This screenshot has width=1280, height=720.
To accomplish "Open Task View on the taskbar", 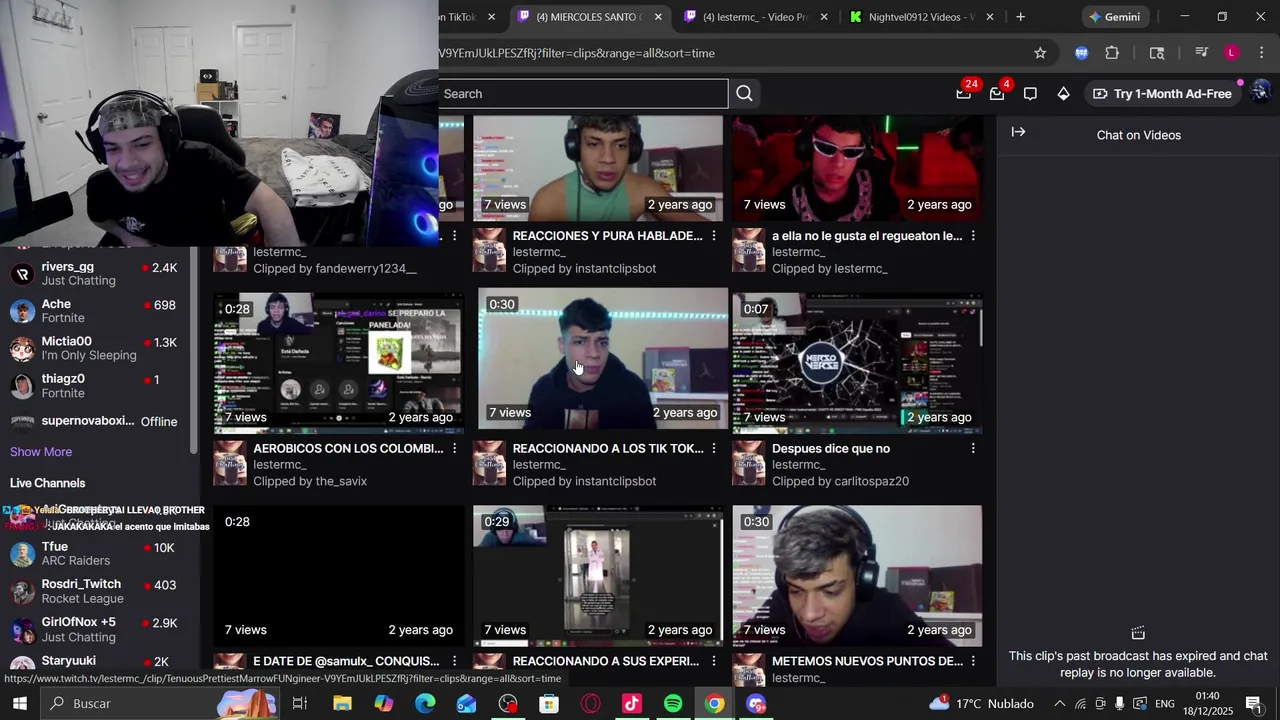I will point(299,704).
